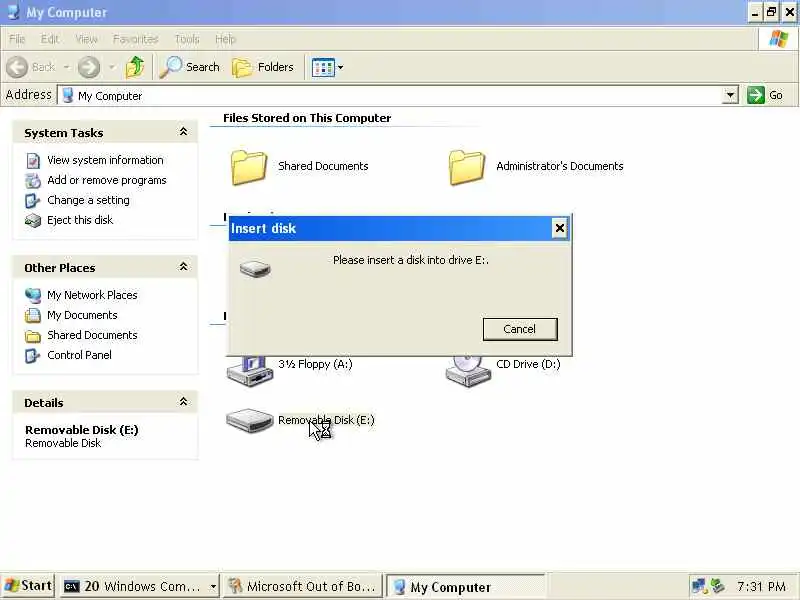Click Change a setting link

(88, 200)
